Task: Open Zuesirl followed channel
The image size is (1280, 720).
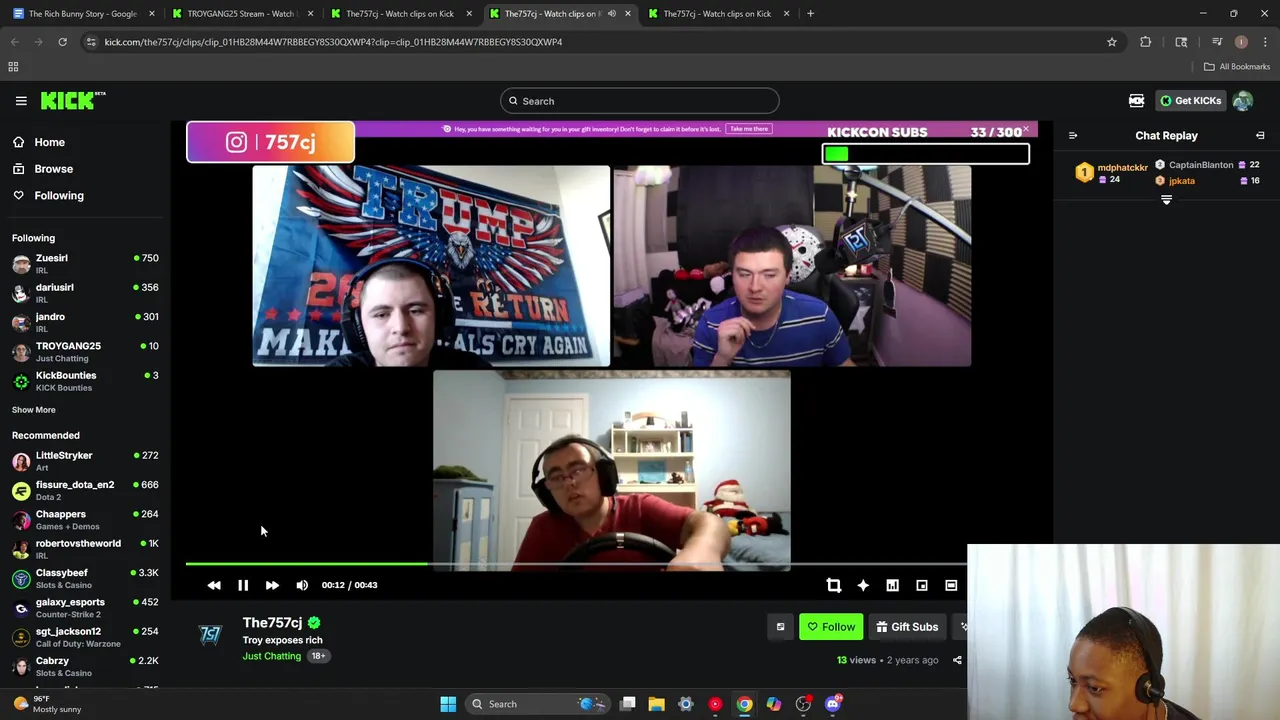Action: 85,264
